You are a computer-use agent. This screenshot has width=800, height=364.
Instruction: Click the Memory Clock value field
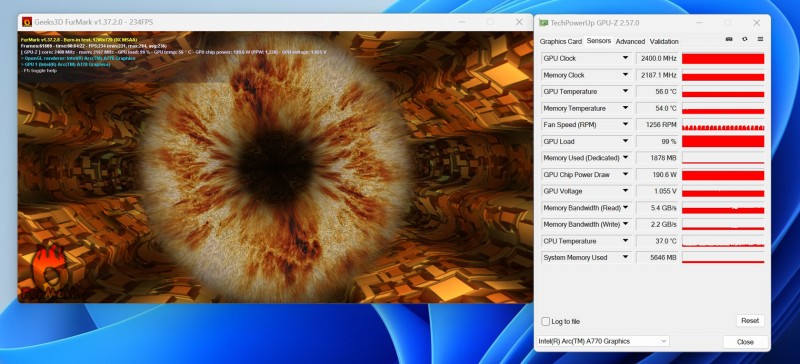pyautogui.click(x=657, y=75)
